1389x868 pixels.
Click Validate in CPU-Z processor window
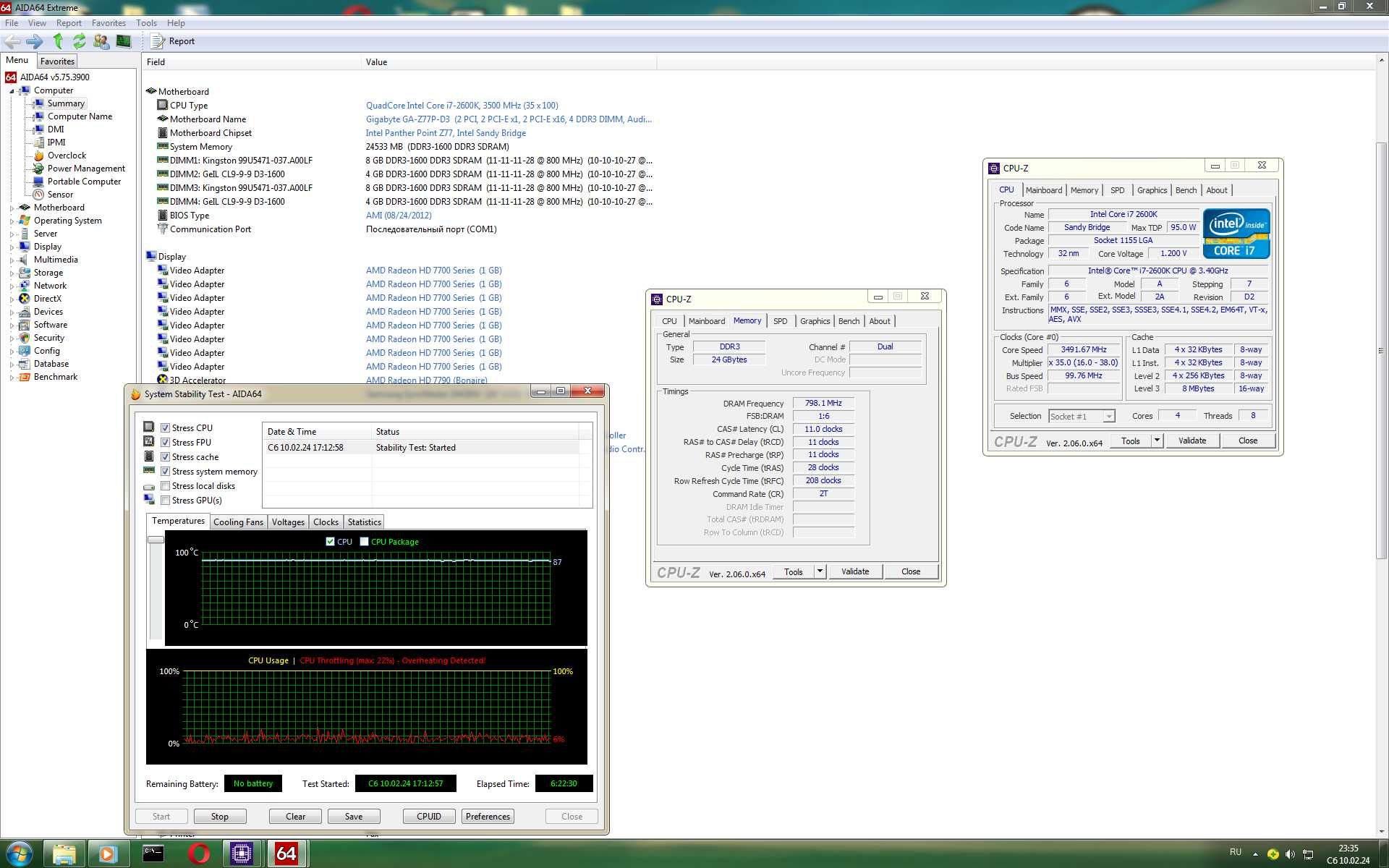pos(1192,441)
